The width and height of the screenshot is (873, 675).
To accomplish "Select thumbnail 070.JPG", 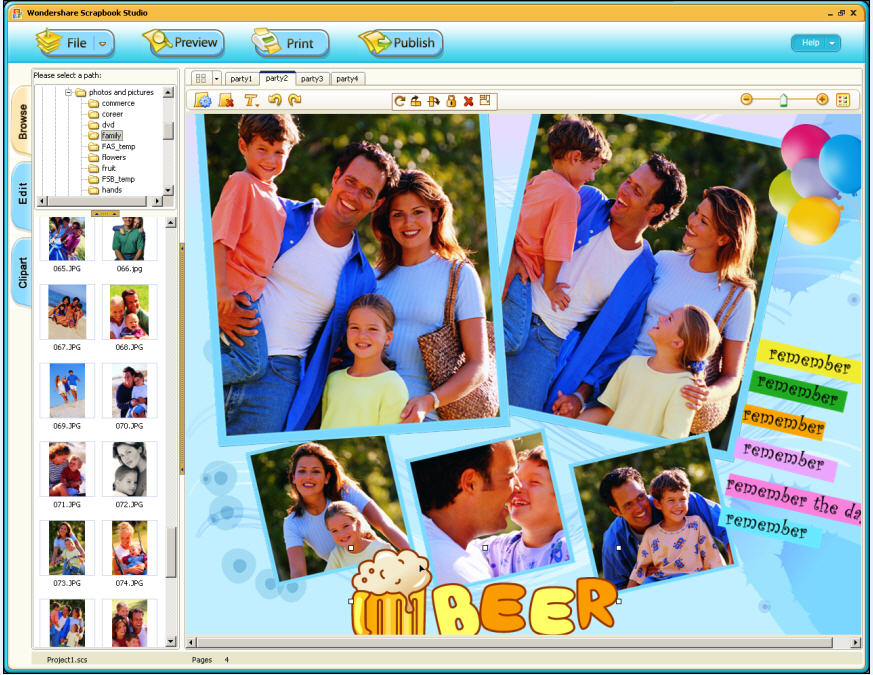I will tap(129, 390).
